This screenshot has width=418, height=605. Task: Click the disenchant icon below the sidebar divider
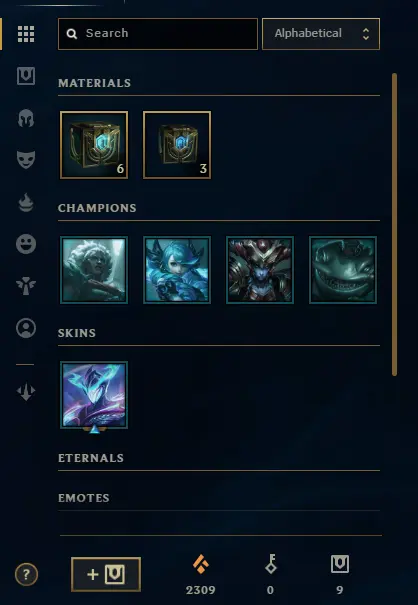coord(26,392)
